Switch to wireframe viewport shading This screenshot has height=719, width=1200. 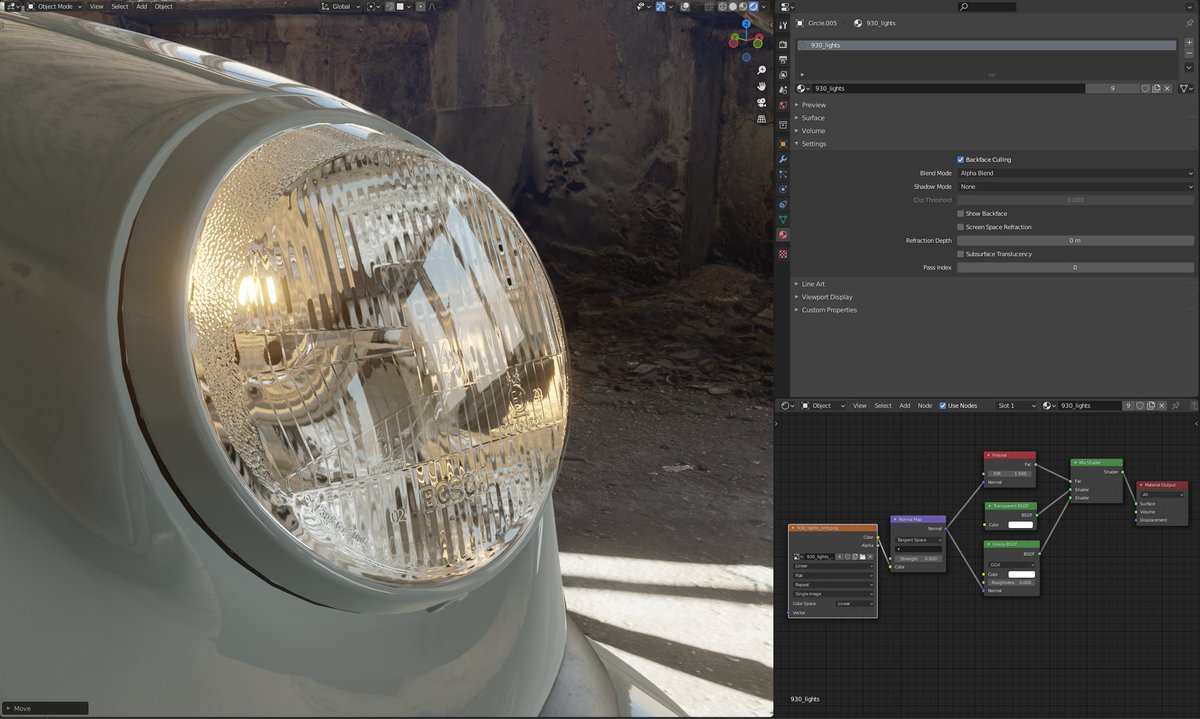coord(723,7)
